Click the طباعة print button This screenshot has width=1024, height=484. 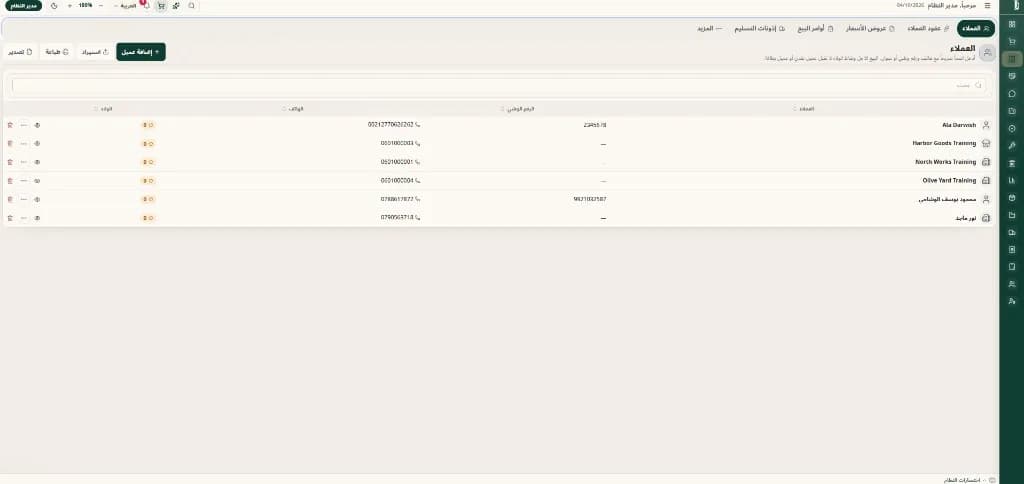click(57, 52)
